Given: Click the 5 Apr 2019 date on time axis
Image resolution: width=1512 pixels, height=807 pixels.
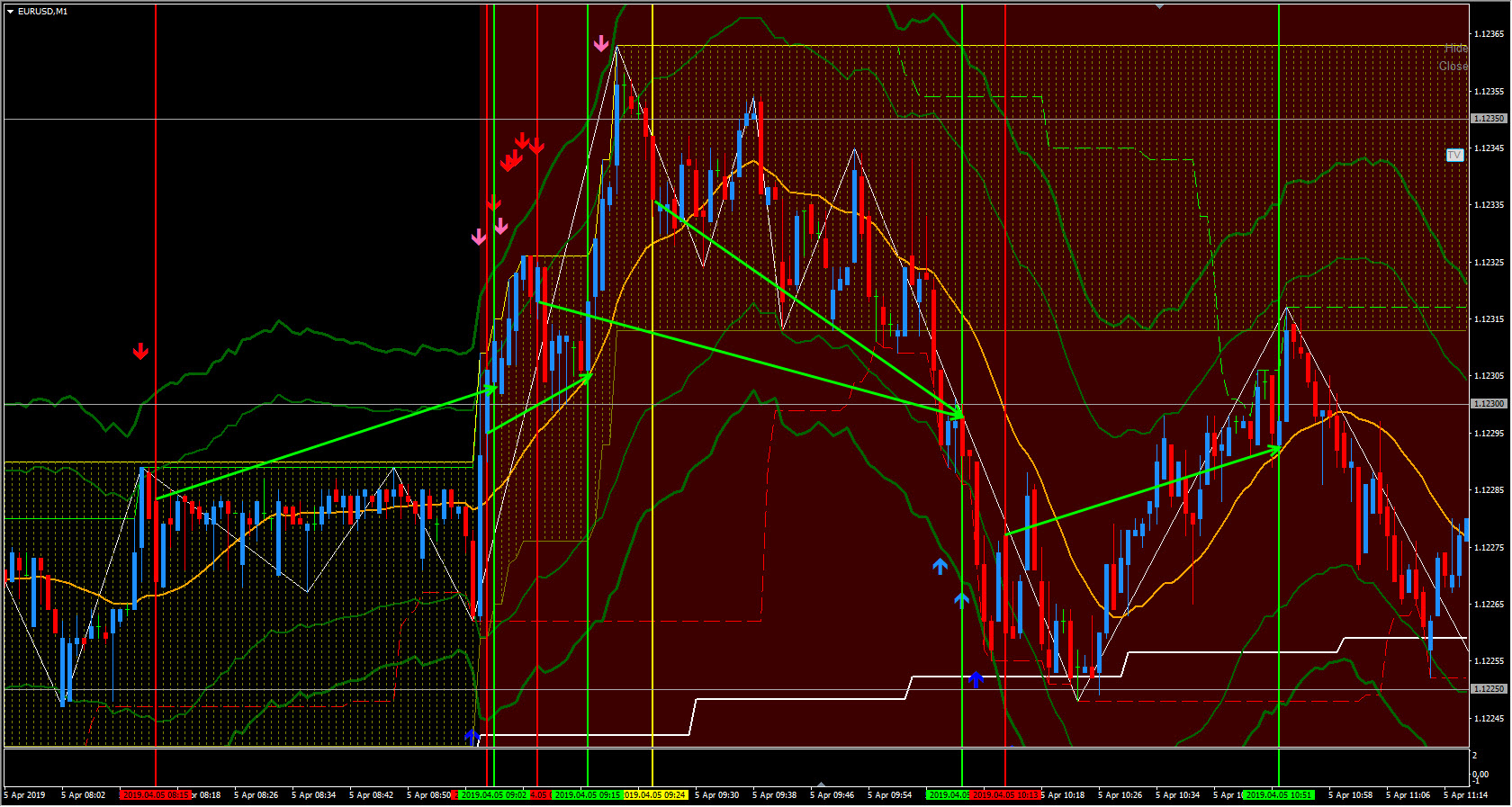Looking at the screenshot, I should tap(24, 795).
